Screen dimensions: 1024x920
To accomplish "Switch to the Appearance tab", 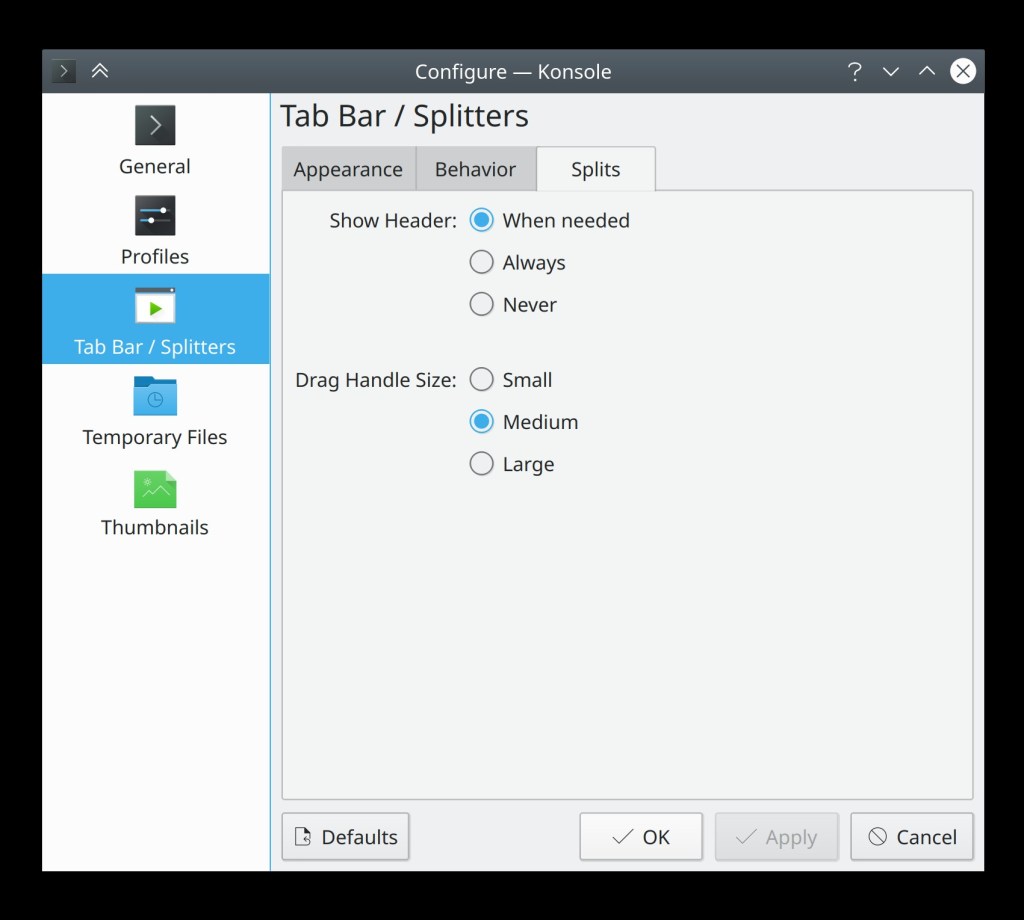I will pos(348,169).
